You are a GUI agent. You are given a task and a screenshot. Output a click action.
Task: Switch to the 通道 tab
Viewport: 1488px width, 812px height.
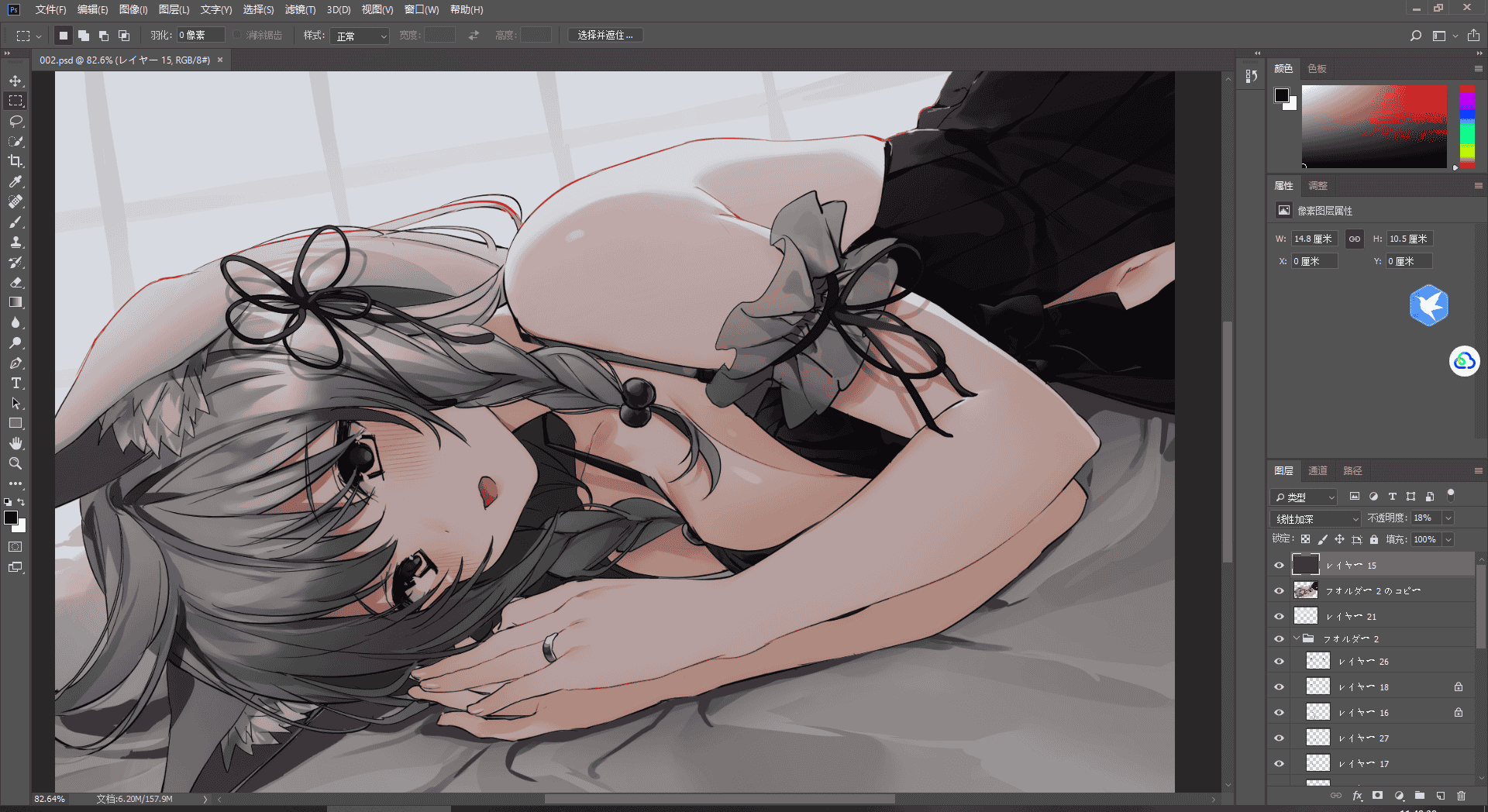[1317, 471]
